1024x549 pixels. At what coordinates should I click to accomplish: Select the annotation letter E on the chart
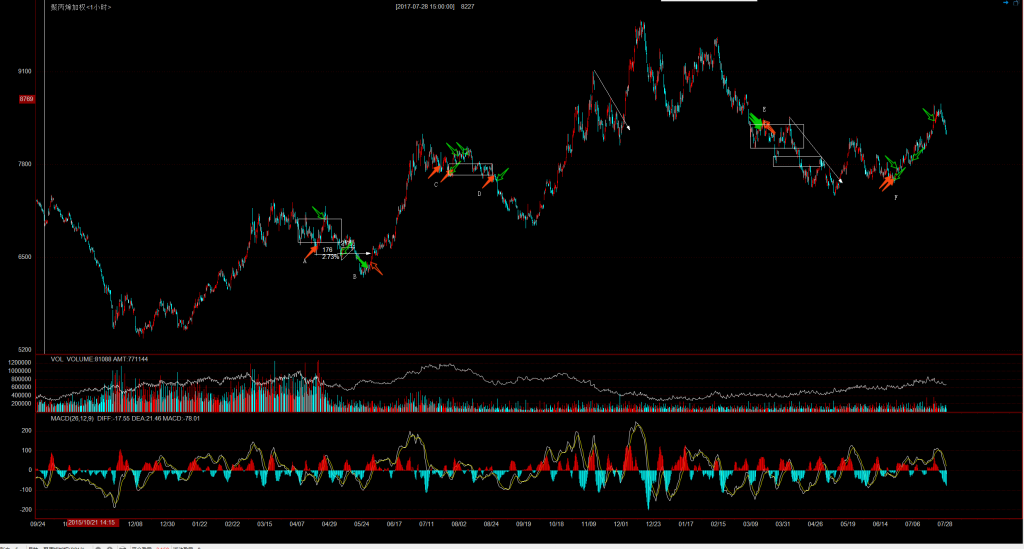coord(764,109)
